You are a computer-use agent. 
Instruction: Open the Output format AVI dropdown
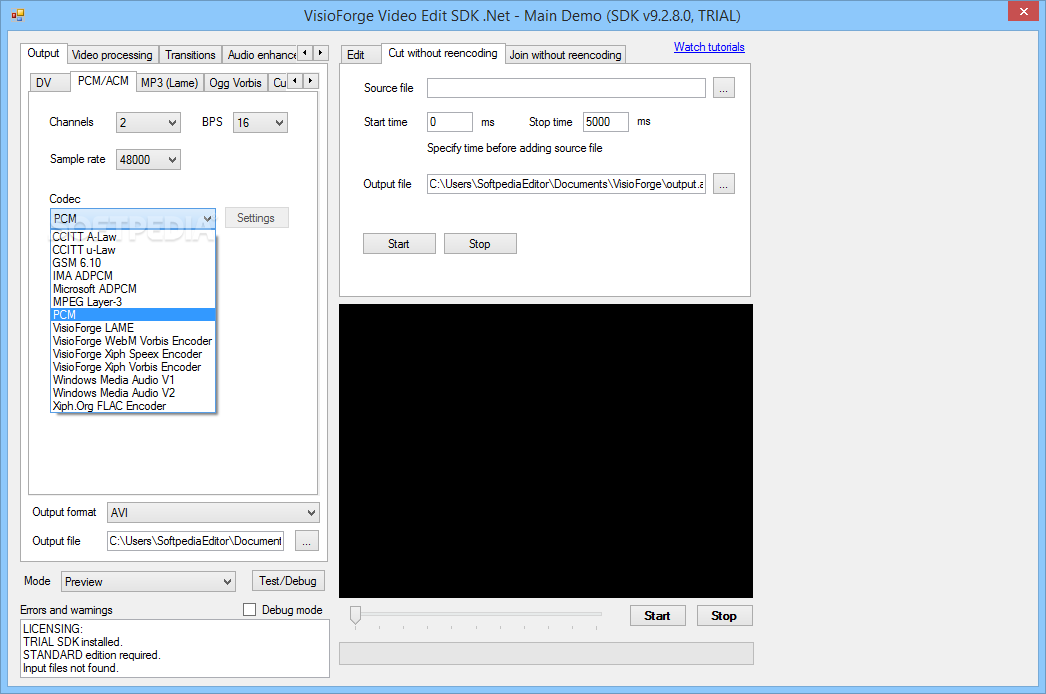(x=213, y=512)
